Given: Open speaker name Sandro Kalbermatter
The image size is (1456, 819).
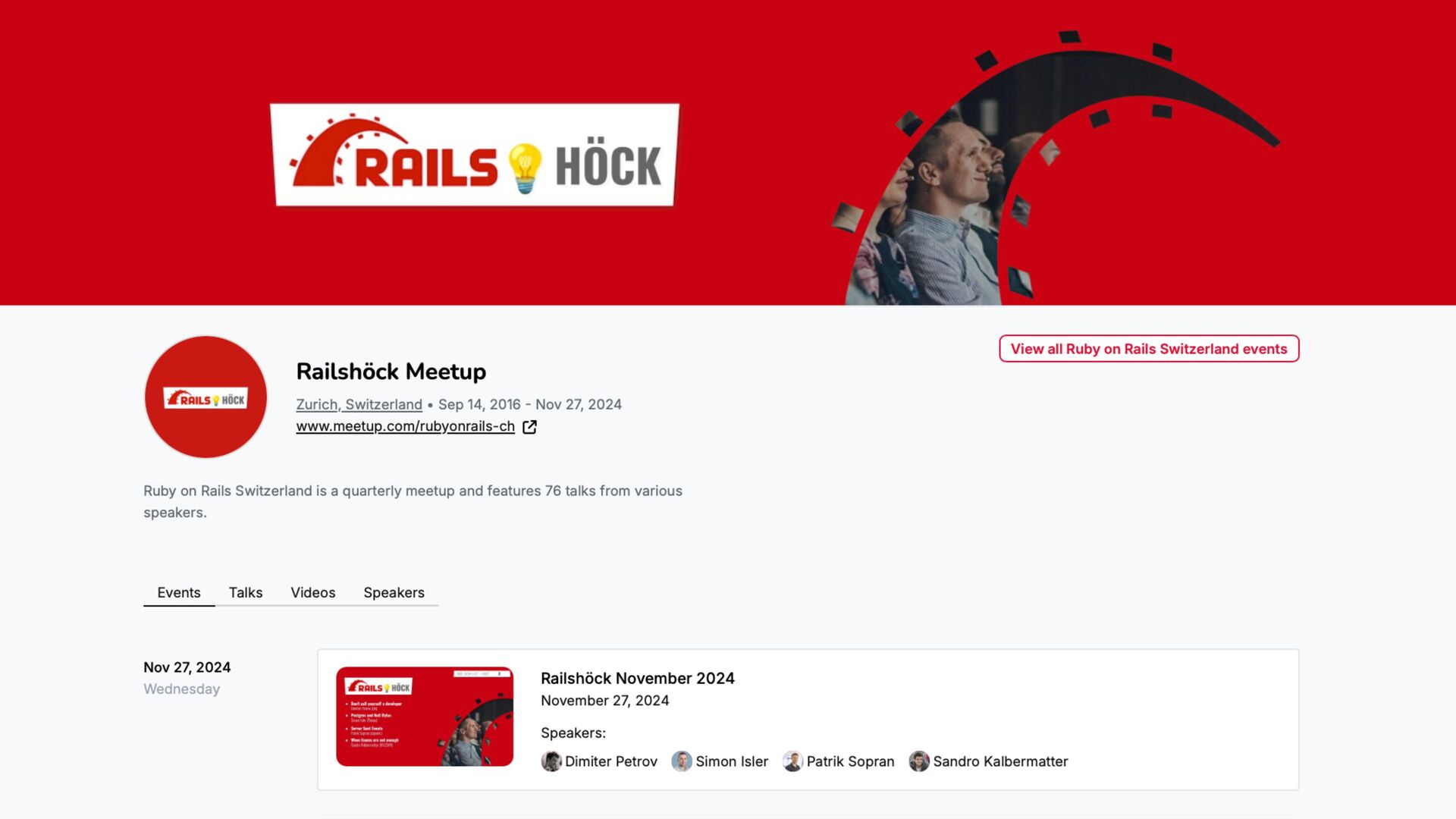Looking at the screenshot, I should pyautogui.click(x=1000, y=761).
